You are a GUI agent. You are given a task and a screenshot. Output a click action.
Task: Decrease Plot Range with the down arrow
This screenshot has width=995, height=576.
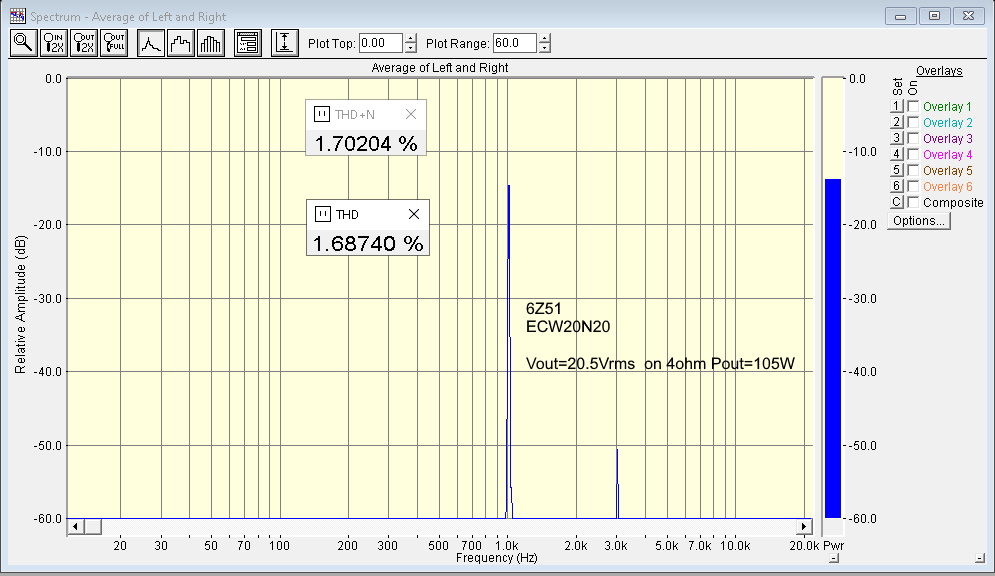(544, 48)
